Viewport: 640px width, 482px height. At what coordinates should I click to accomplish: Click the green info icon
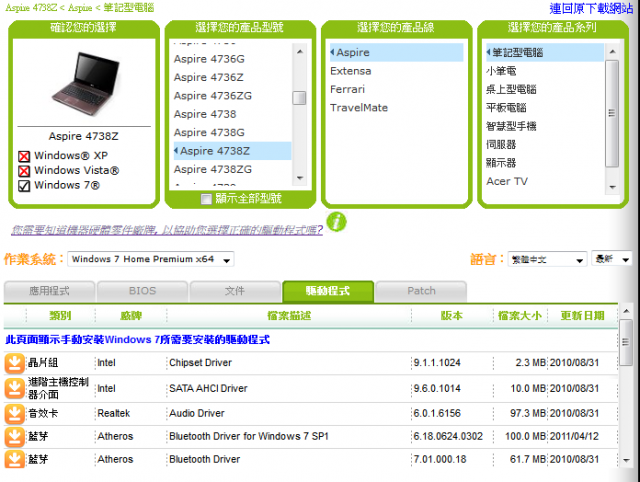click(x=336, y=222)
